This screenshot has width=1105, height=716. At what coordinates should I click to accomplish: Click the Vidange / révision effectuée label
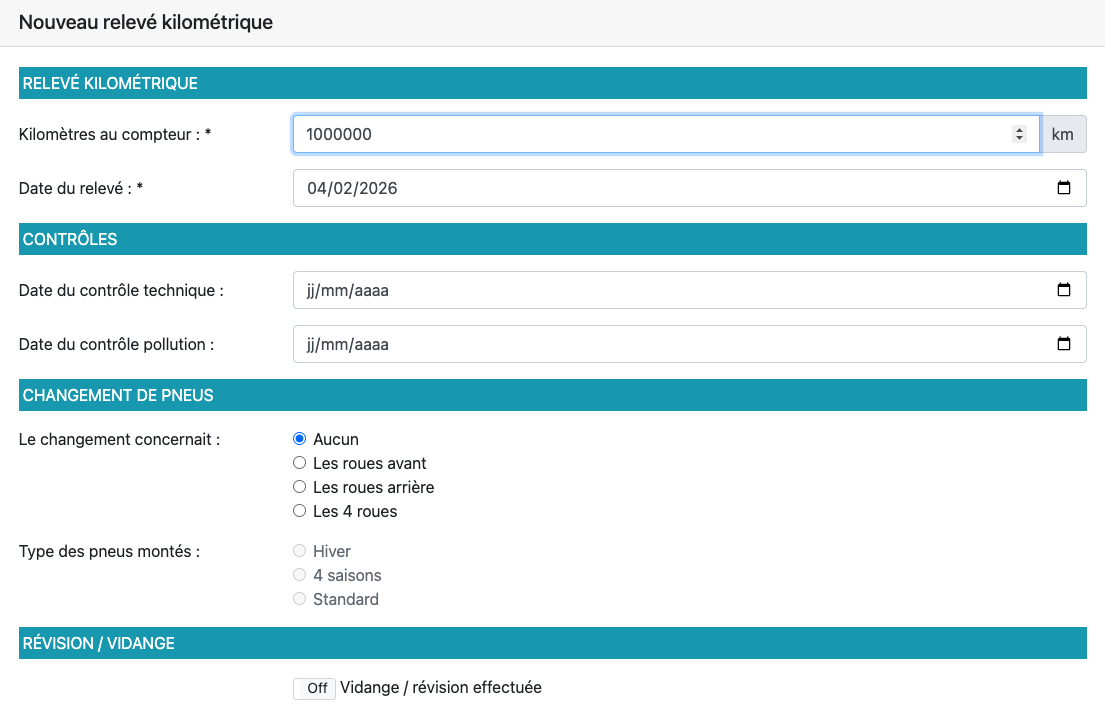click(x=441, y=688)
